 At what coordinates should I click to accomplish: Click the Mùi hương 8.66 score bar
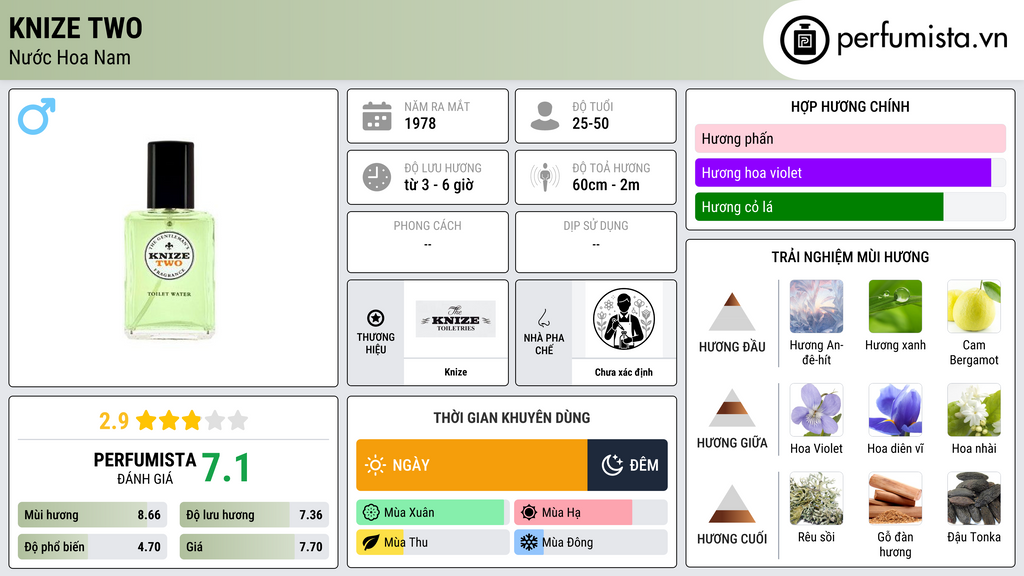click(x=93, y=515)
